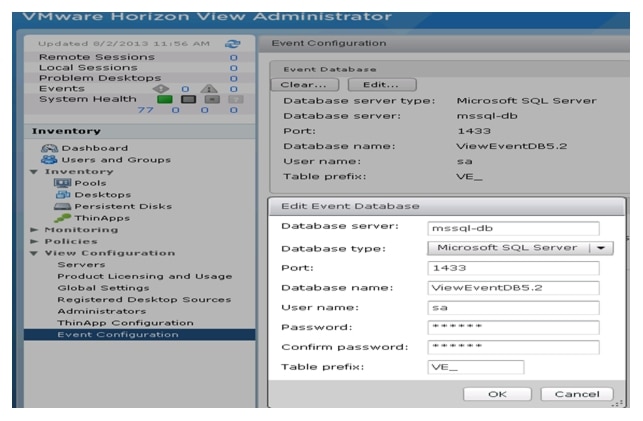This screenshot has height=421, width=643.
Task: Open the Dashboard icon in Inventory
Action: 49,148
